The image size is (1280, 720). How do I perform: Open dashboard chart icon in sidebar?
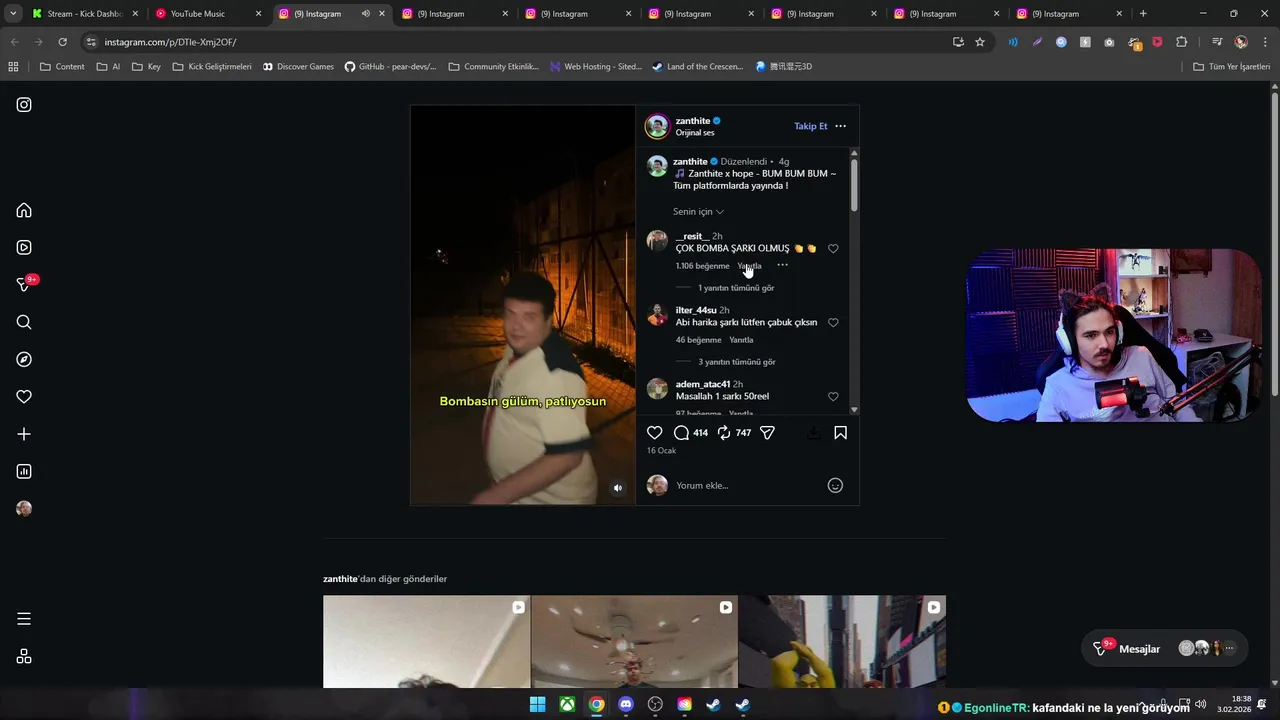[x=24, y=471]
